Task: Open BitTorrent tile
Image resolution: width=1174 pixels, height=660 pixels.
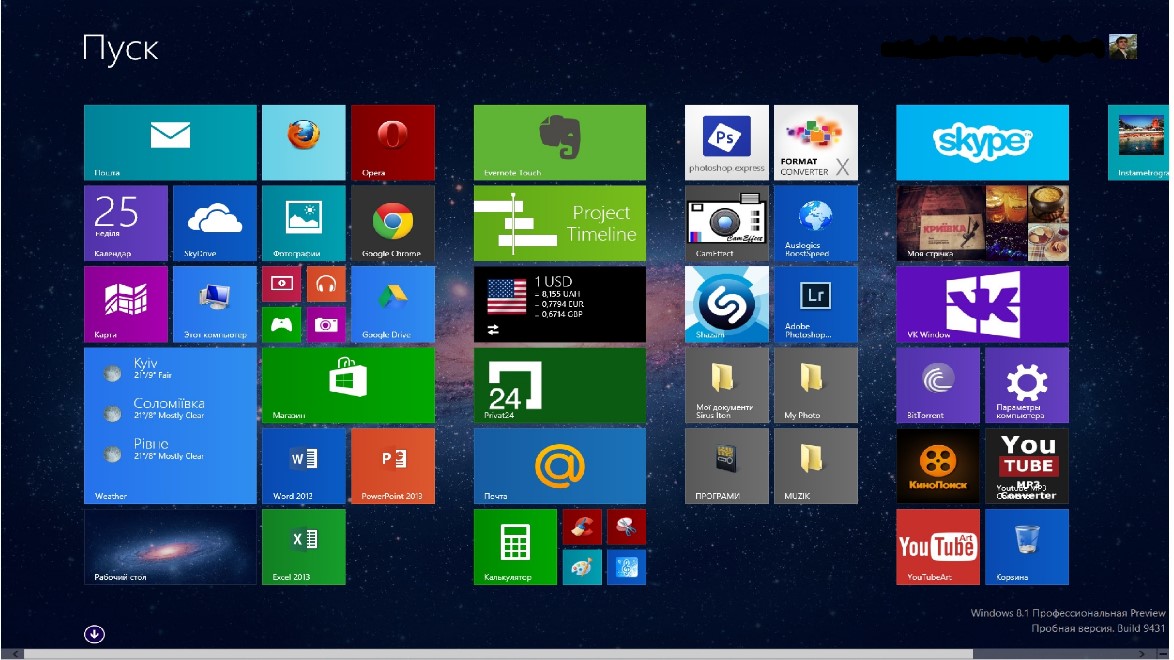Action: pyautogui.click(x=937, y=385)
